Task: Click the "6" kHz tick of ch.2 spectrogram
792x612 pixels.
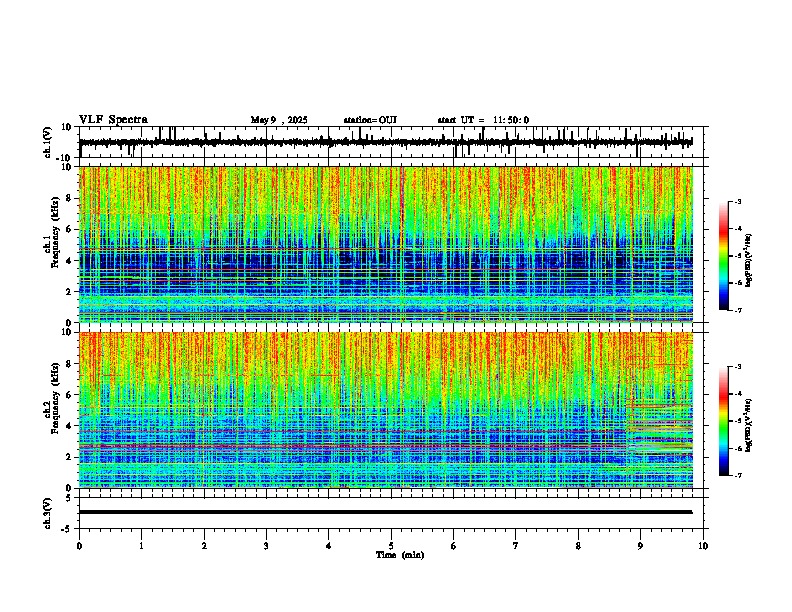Action: pyautogui.click(x=70, y=394)
